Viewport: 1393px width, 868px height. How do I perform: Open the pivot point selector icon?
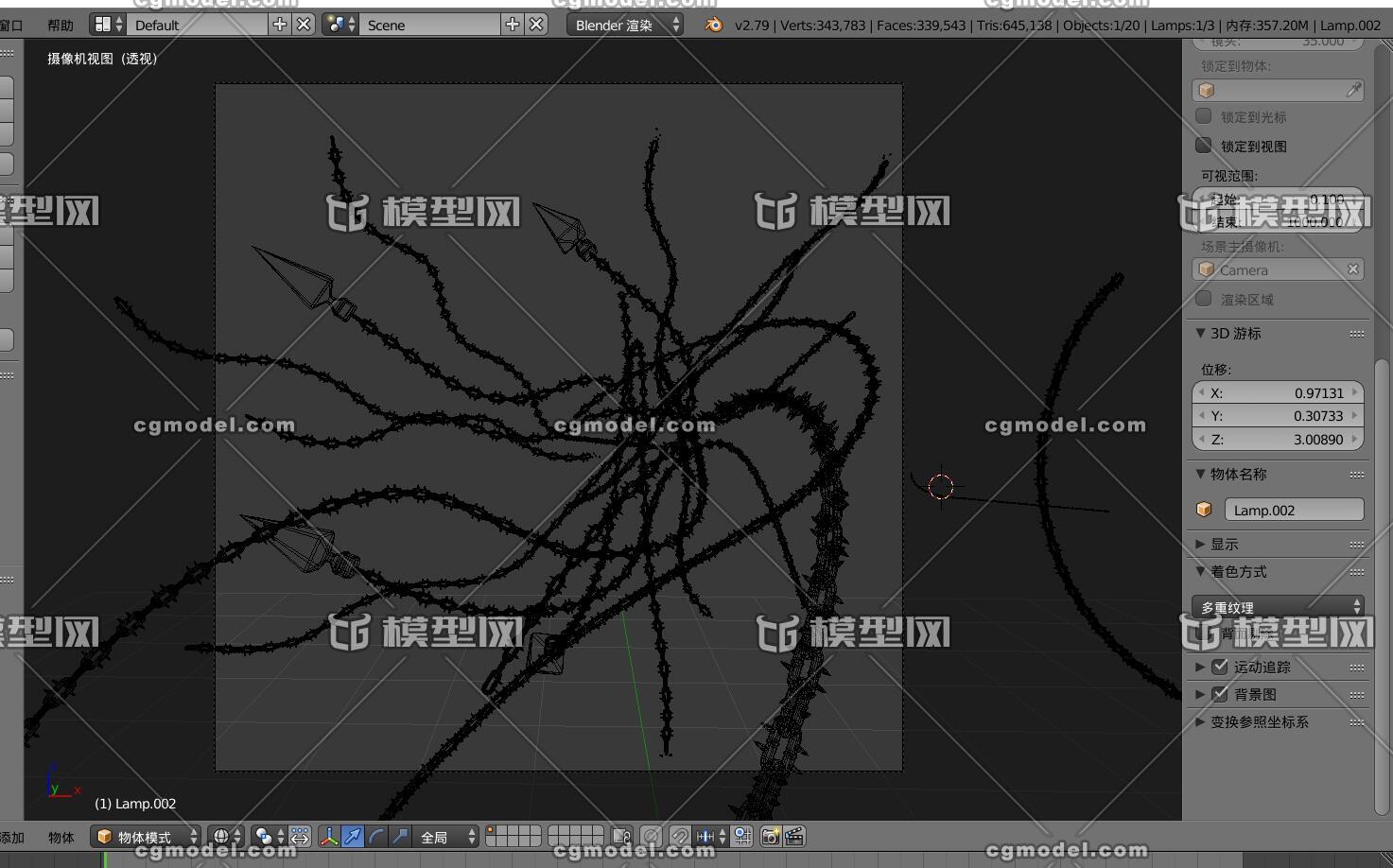click(x=269, y=837)
